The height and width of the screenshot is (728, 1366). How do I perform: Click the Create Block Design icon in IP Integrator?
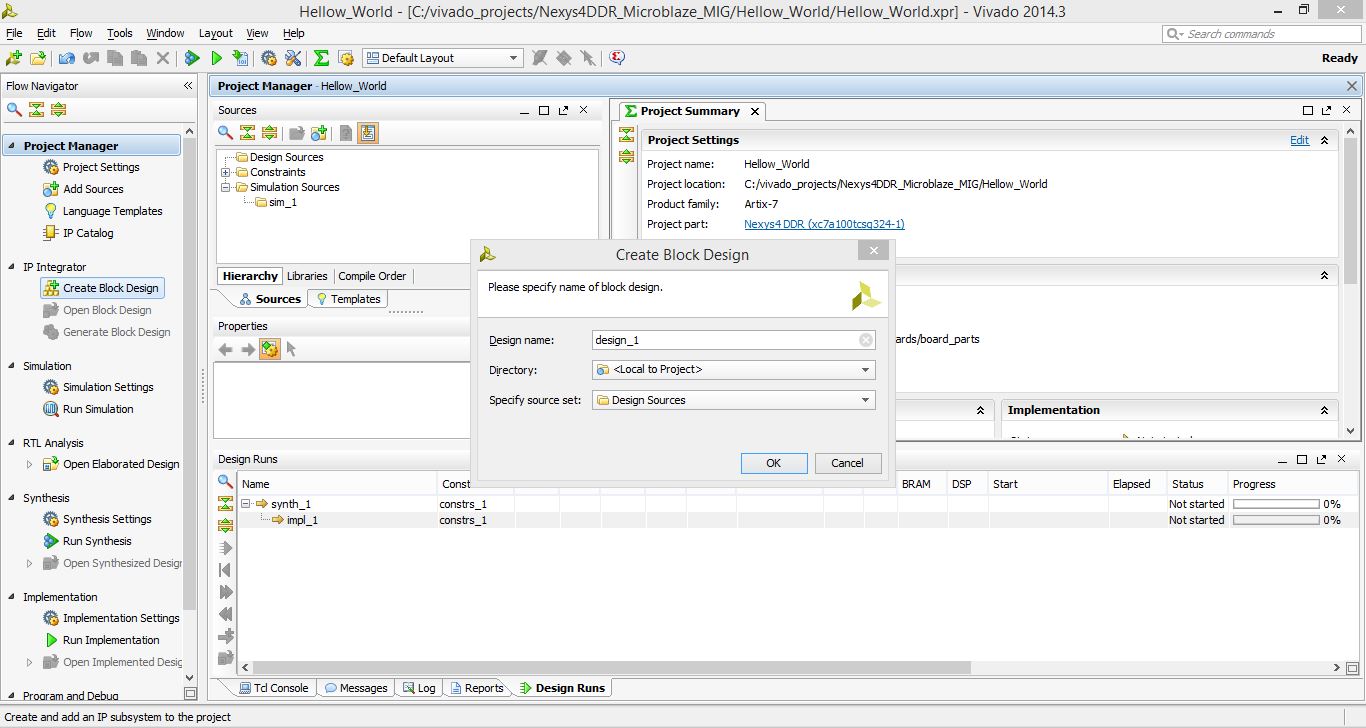click(51, 288)
